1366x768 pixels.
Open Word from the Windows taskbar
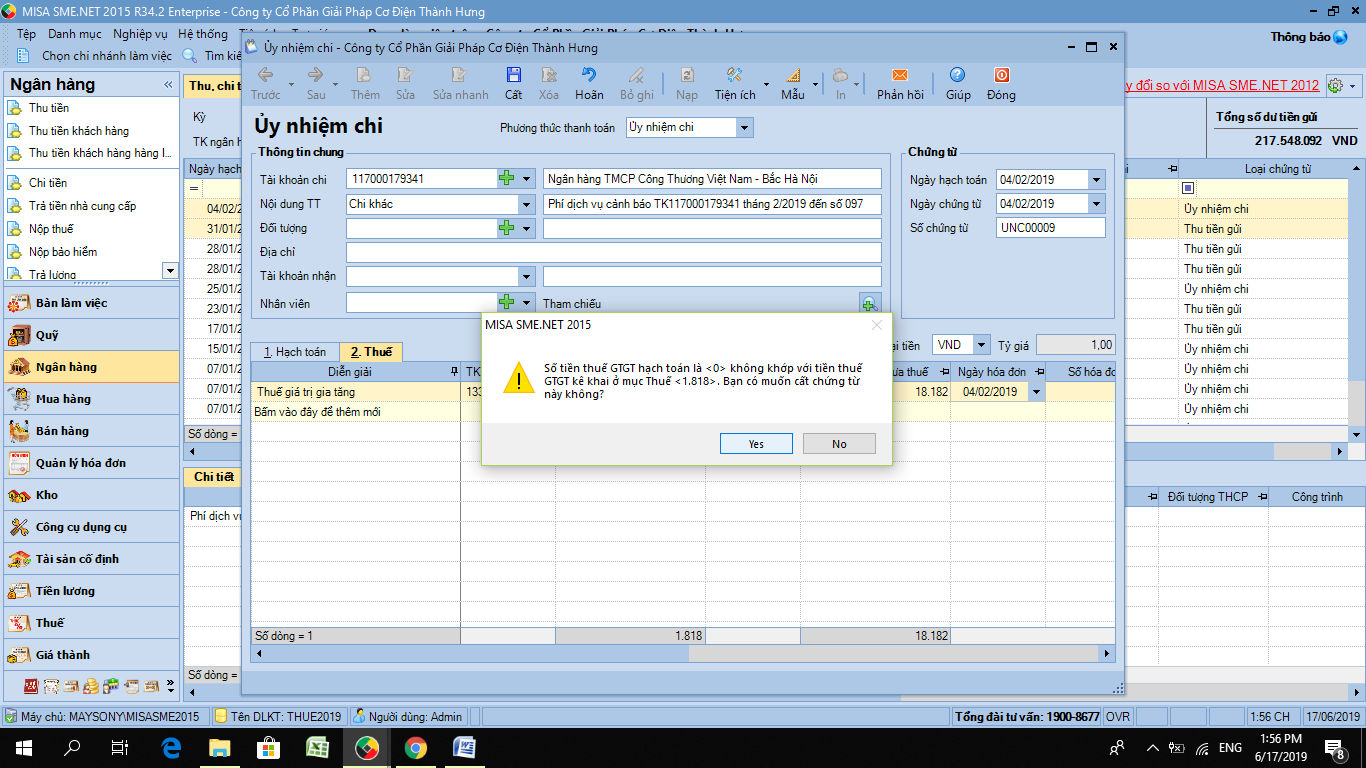tap(465, 748)
